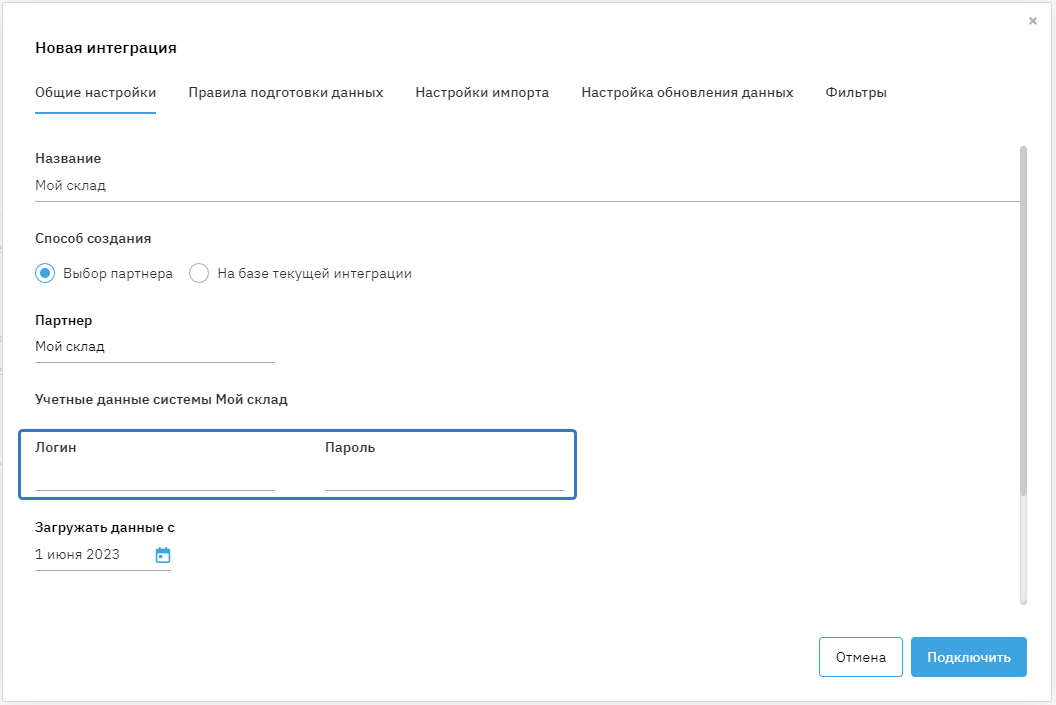Open the Настройка обновления данных tab
Screen dimensions: 1056x705
coord(687,92)
